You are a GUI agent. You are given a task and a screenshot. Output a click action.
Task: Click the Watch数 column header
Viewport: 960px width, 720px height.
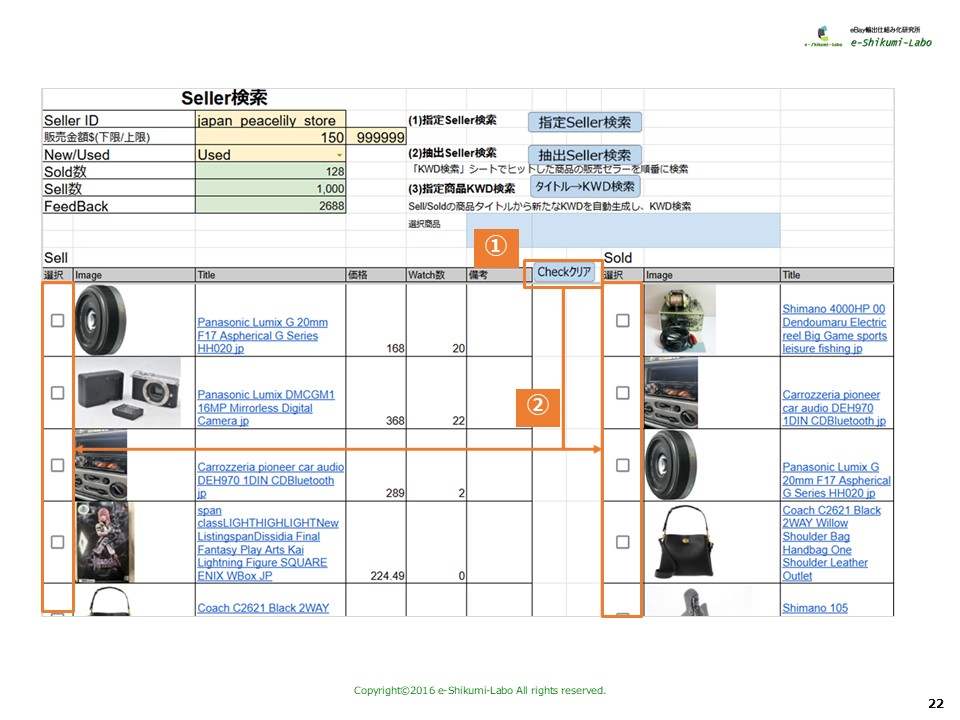[x=436, y=275]
